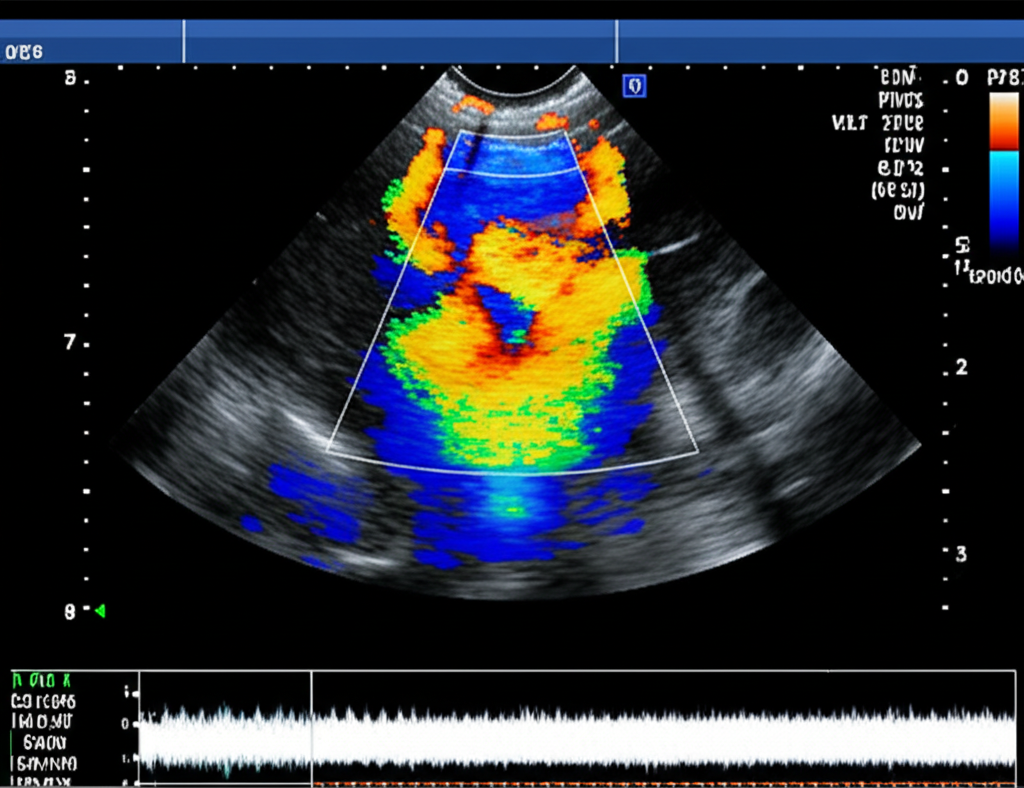
Task: Click bottom edge of the color Doppler box
Action: pyautogui.click(x=512, y=472)
